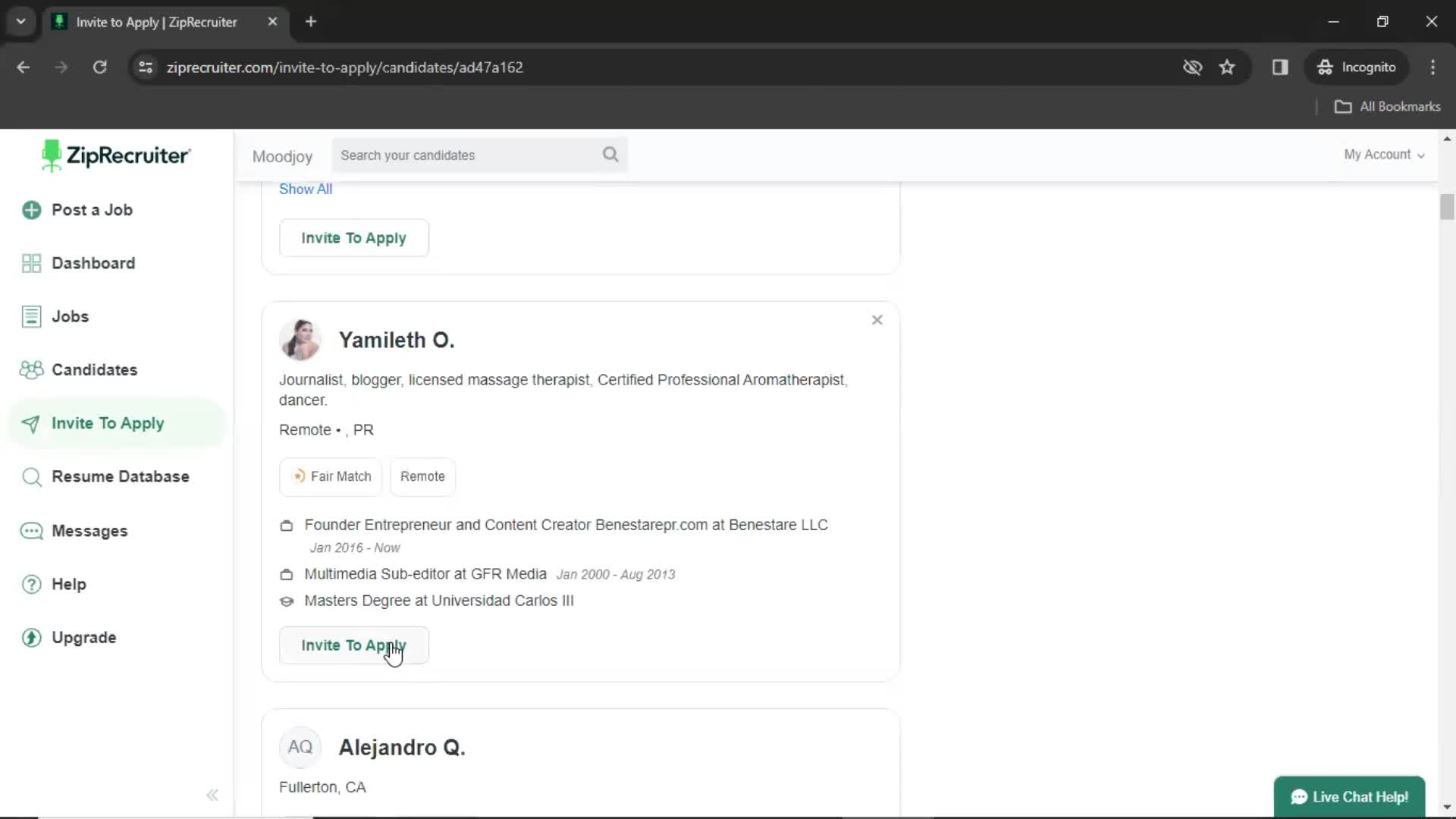Open Jobs section
The image size is (1456, 819).
tap(70, 316)
